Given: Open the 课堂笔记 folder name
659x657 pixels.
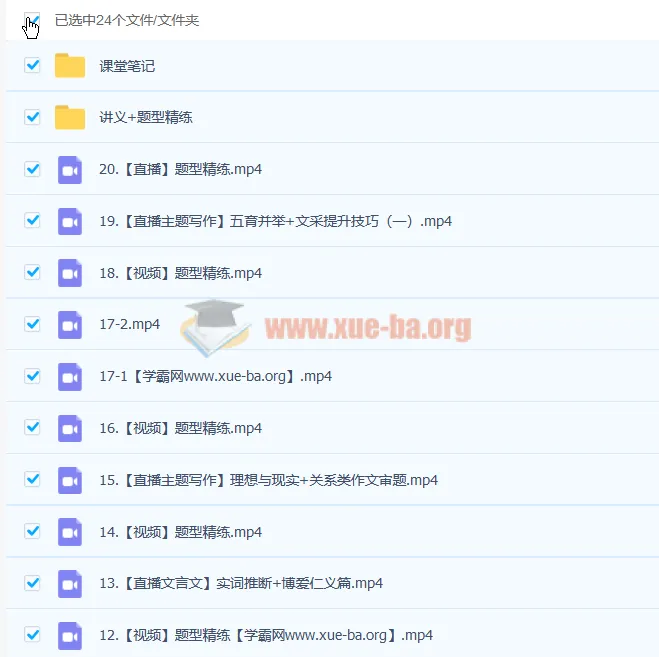Looking at the screenshot, I should pos(127,67).
